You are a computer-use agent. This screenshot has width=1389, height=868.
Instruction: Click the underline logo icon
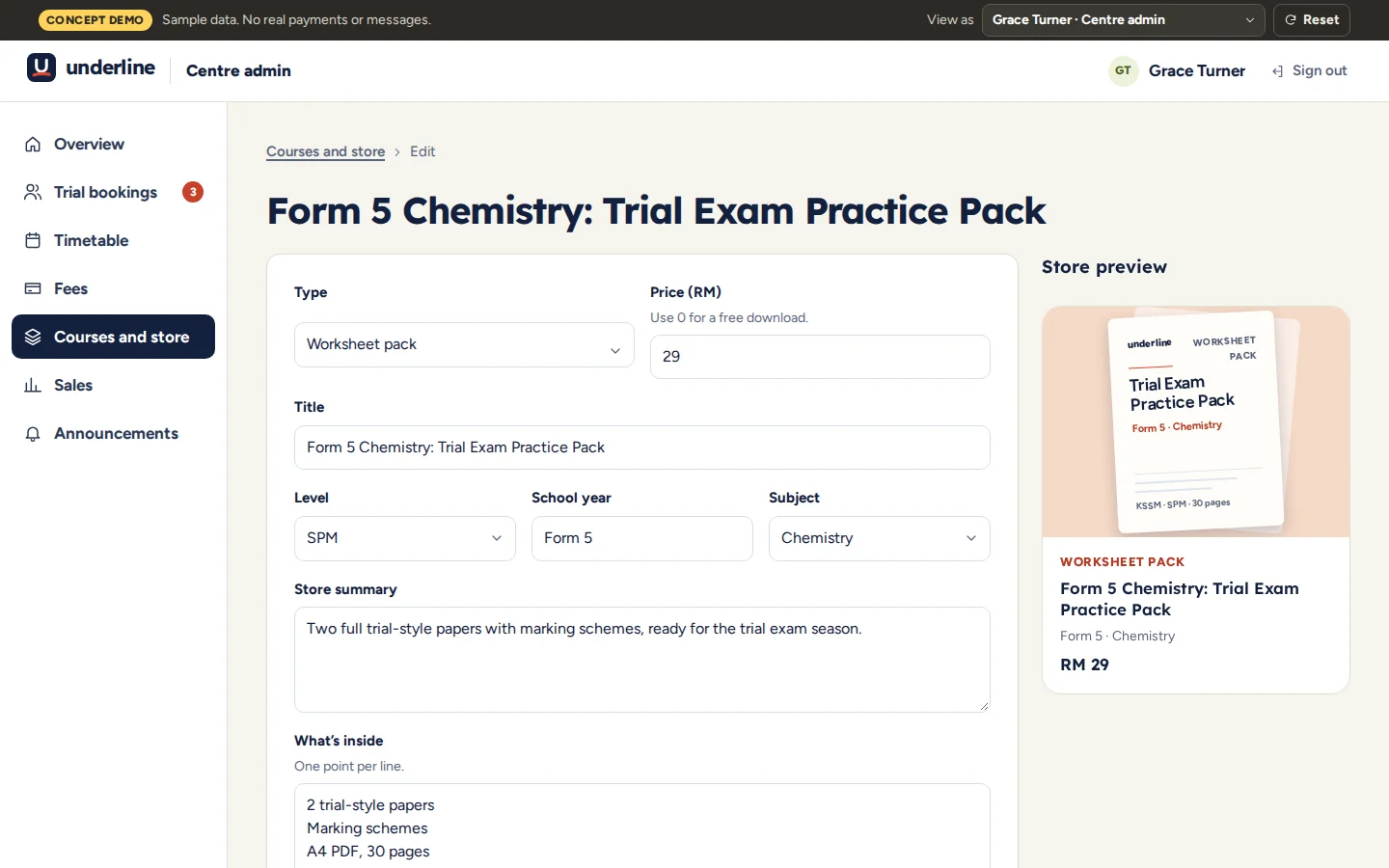[41, 68]
